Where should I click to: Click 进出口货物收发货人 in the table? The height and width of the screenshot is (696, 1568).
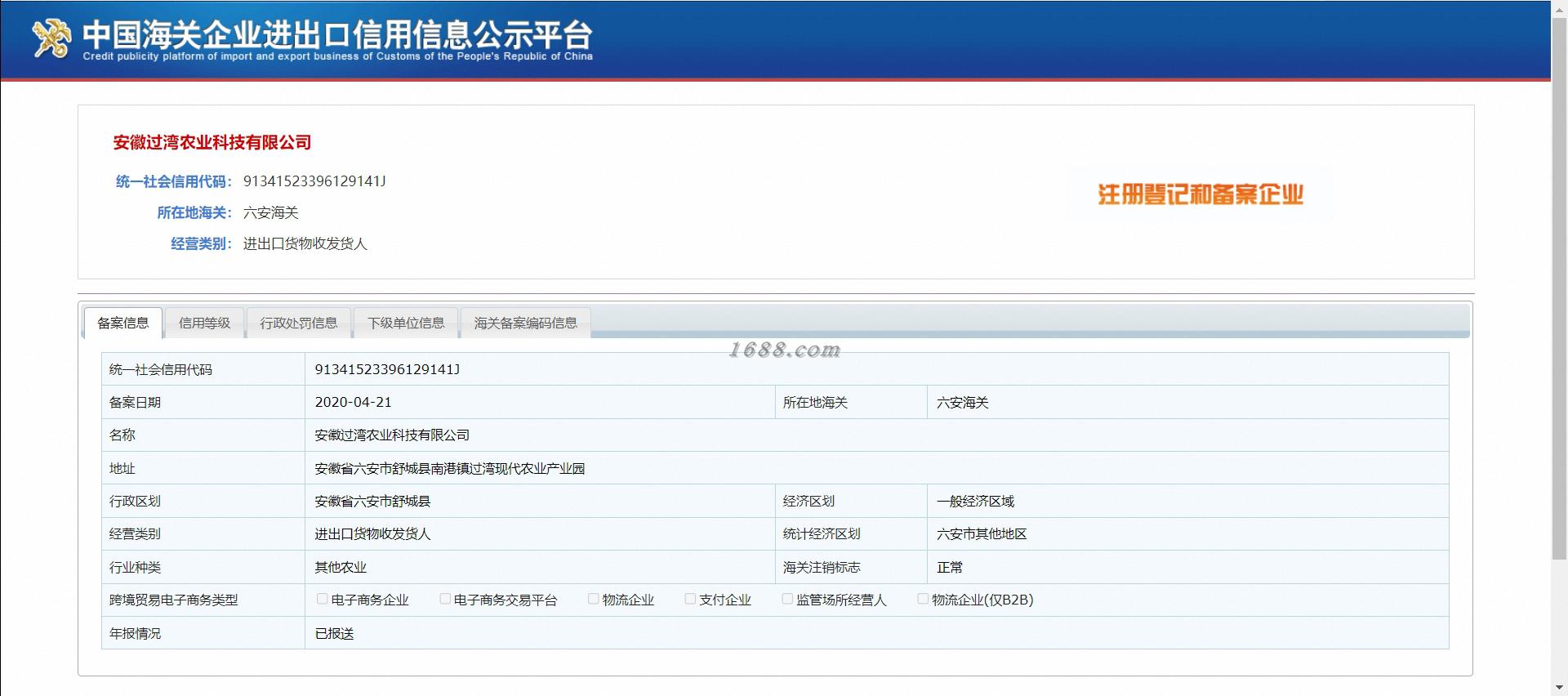click(373, 533)
